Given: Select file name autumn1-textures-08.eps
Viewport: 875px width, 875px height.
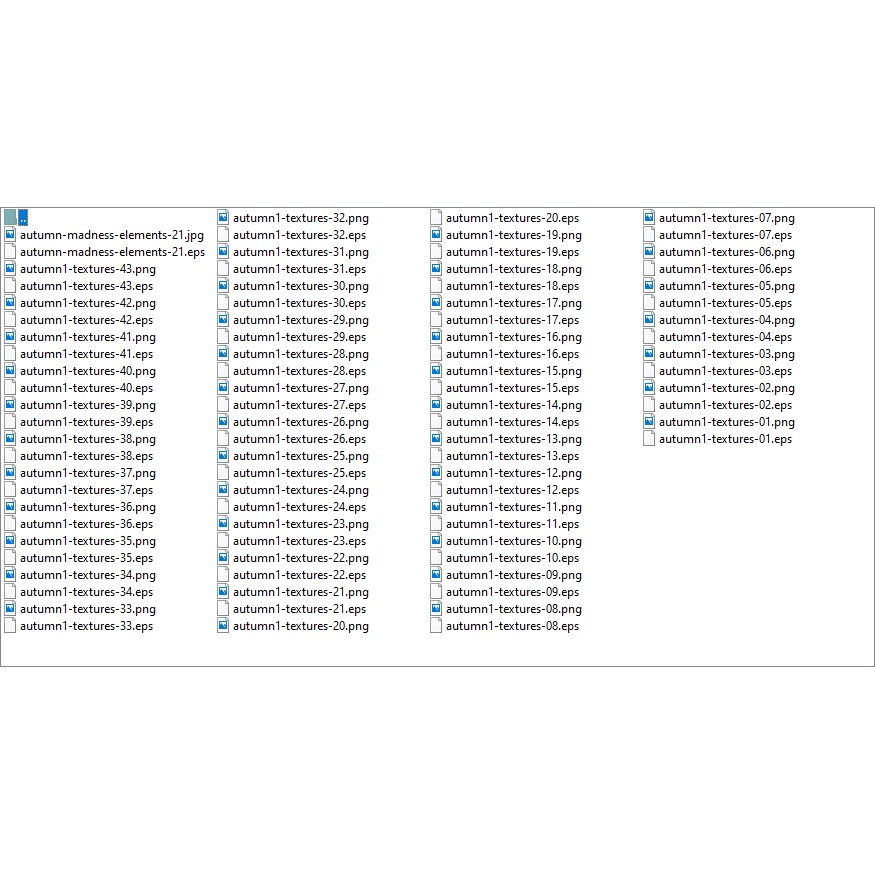Looking at the screenshot, I should click(512, 626).
